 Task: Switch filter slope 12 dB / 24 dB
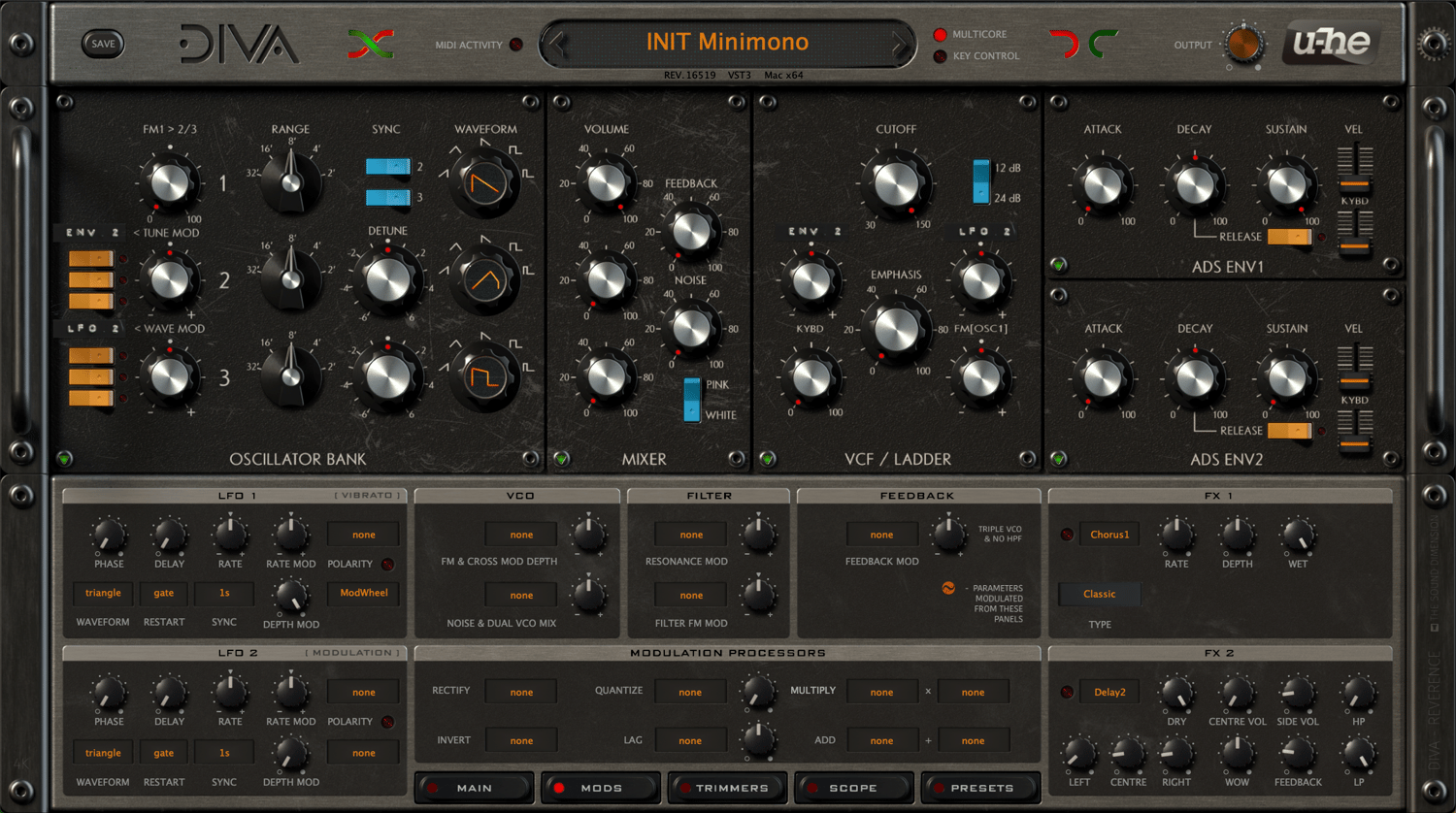tap(981, 182)
